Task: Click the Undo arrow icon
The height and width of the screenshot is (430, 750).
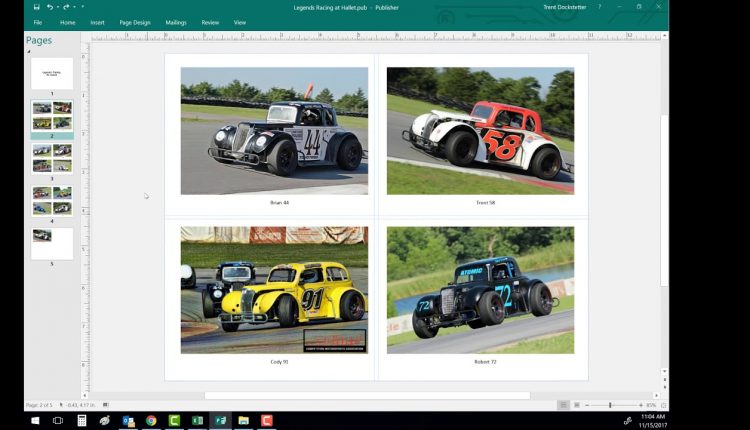Action: click(50, 7)
